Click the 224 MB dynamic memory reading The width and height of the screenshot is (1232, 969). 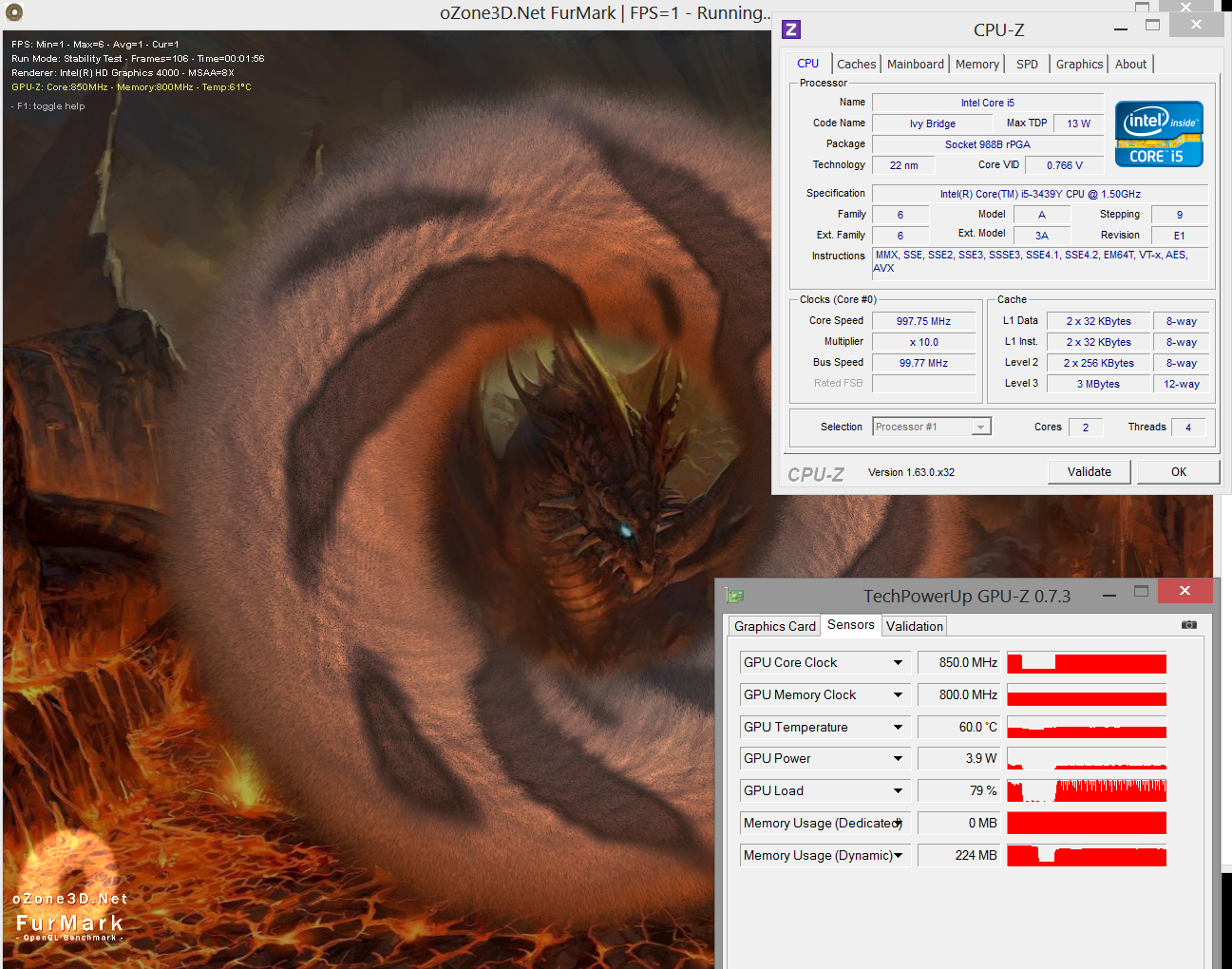point(960,855)
